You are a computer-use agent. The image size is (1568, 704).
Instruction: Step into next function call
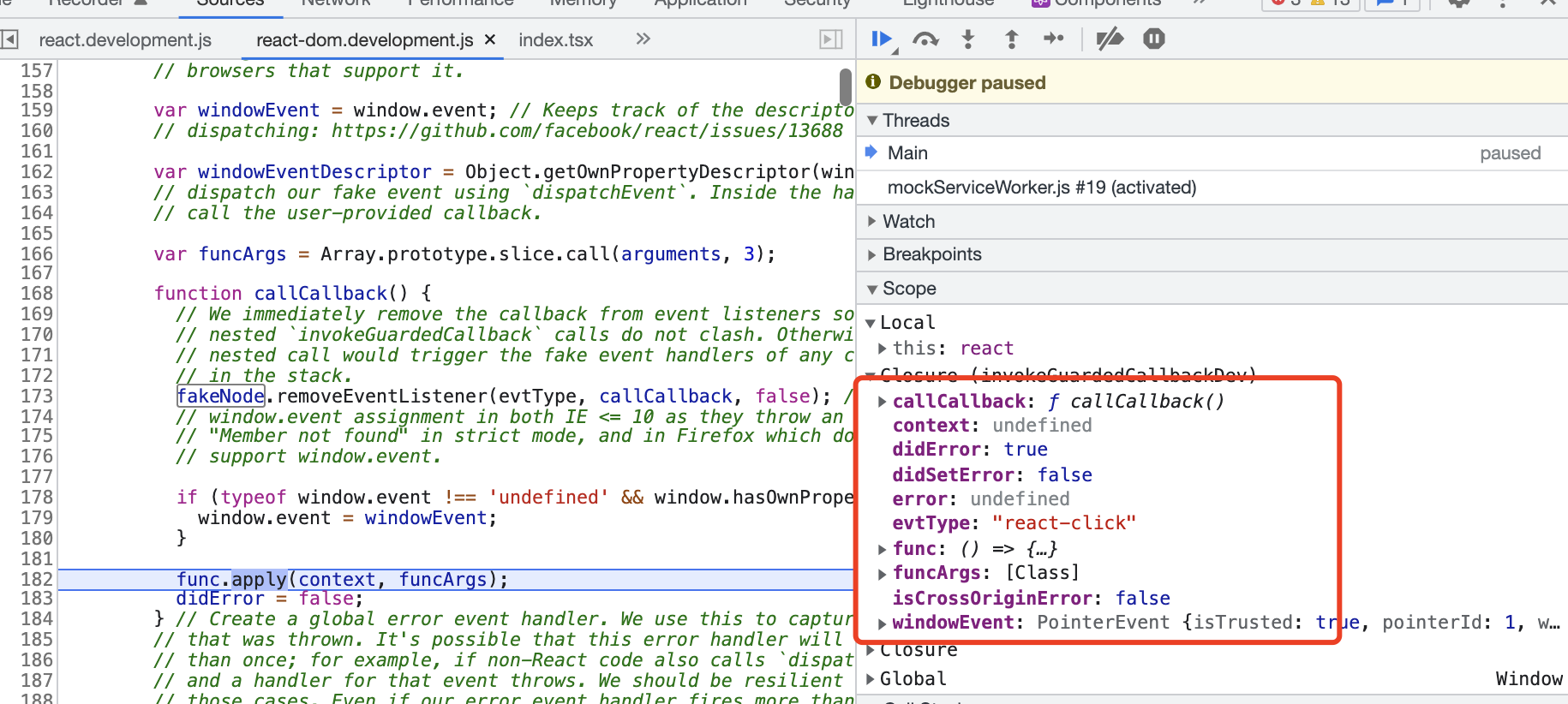968,39
